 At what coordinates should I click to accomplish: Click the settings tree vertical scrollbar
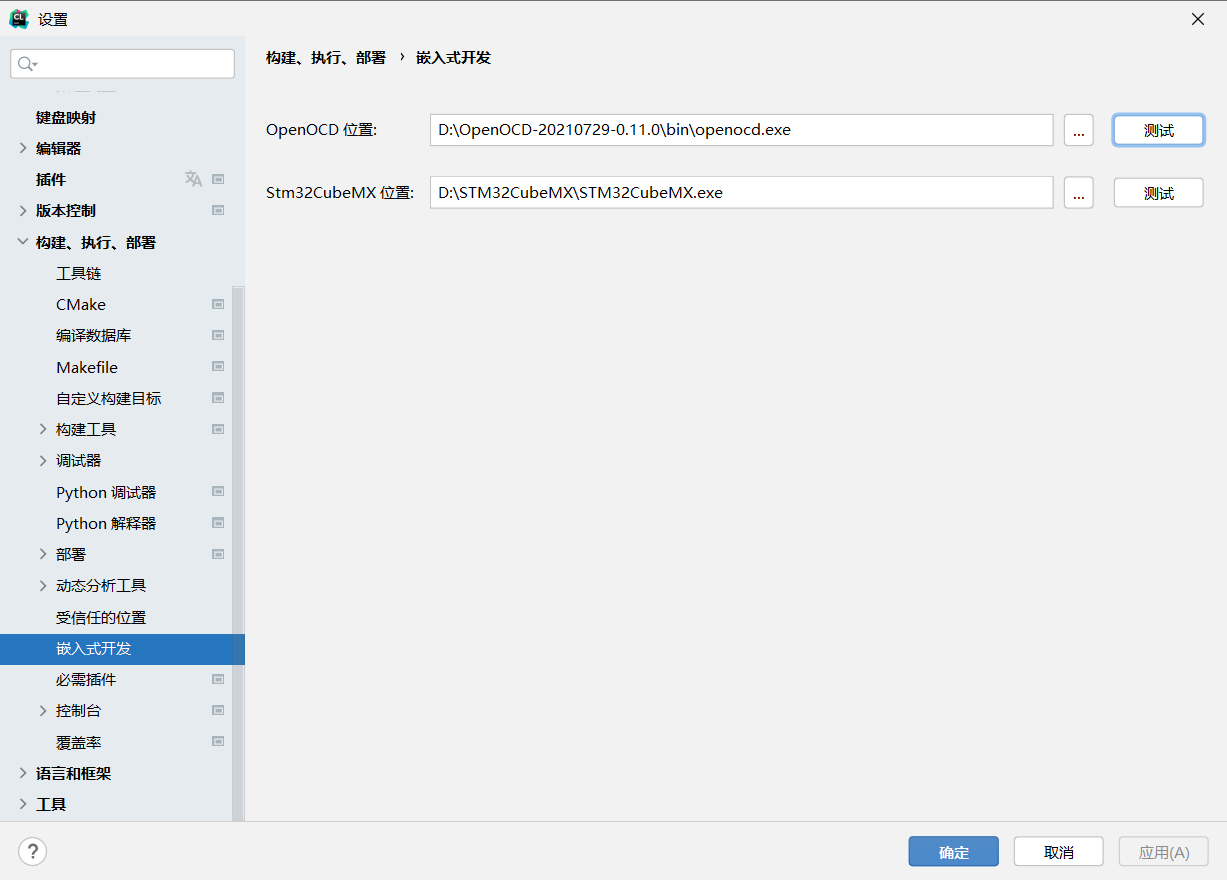[238, 553]
